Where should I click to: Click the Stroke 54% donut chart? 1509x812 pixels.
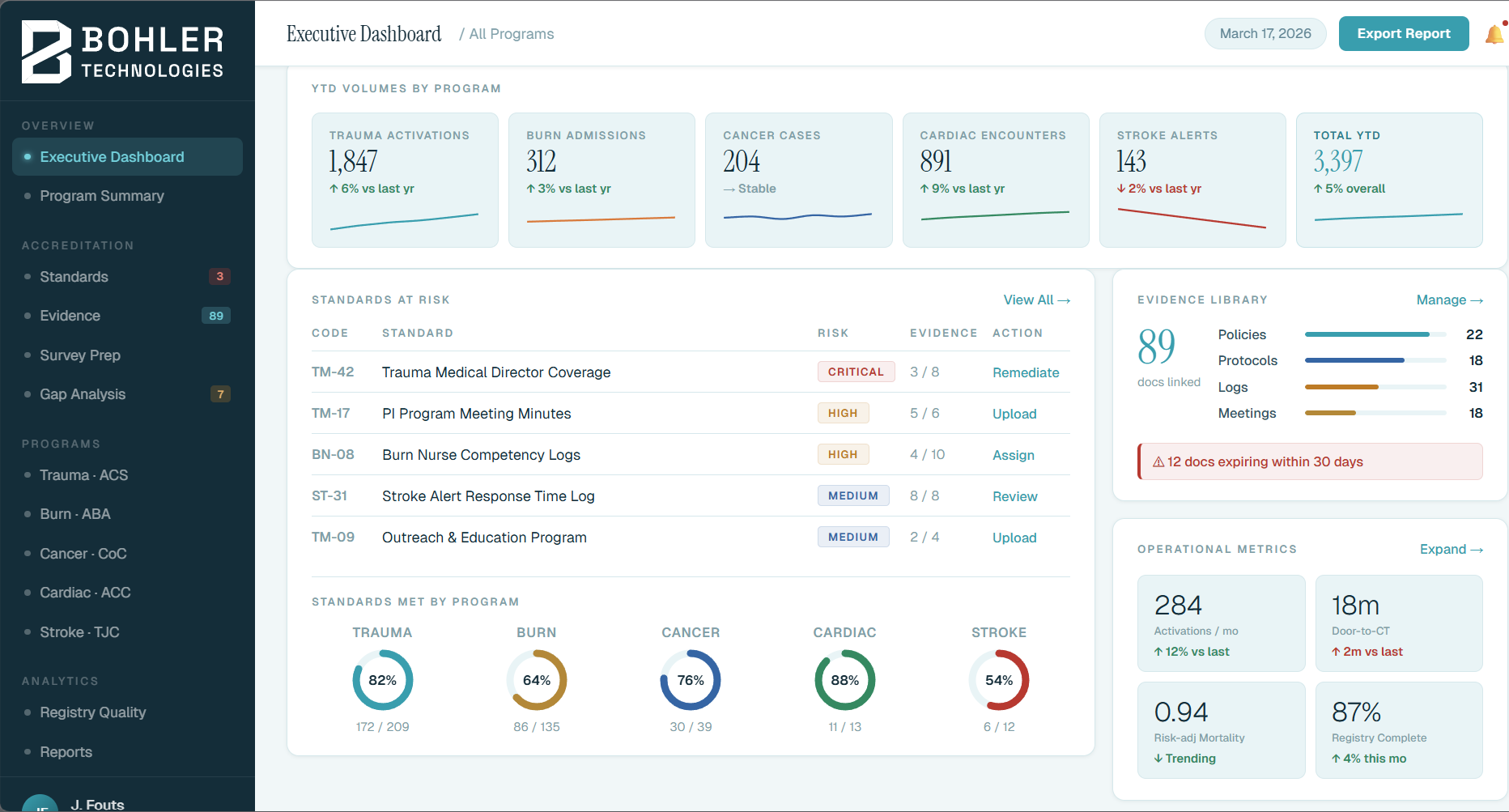coord(999,680)
